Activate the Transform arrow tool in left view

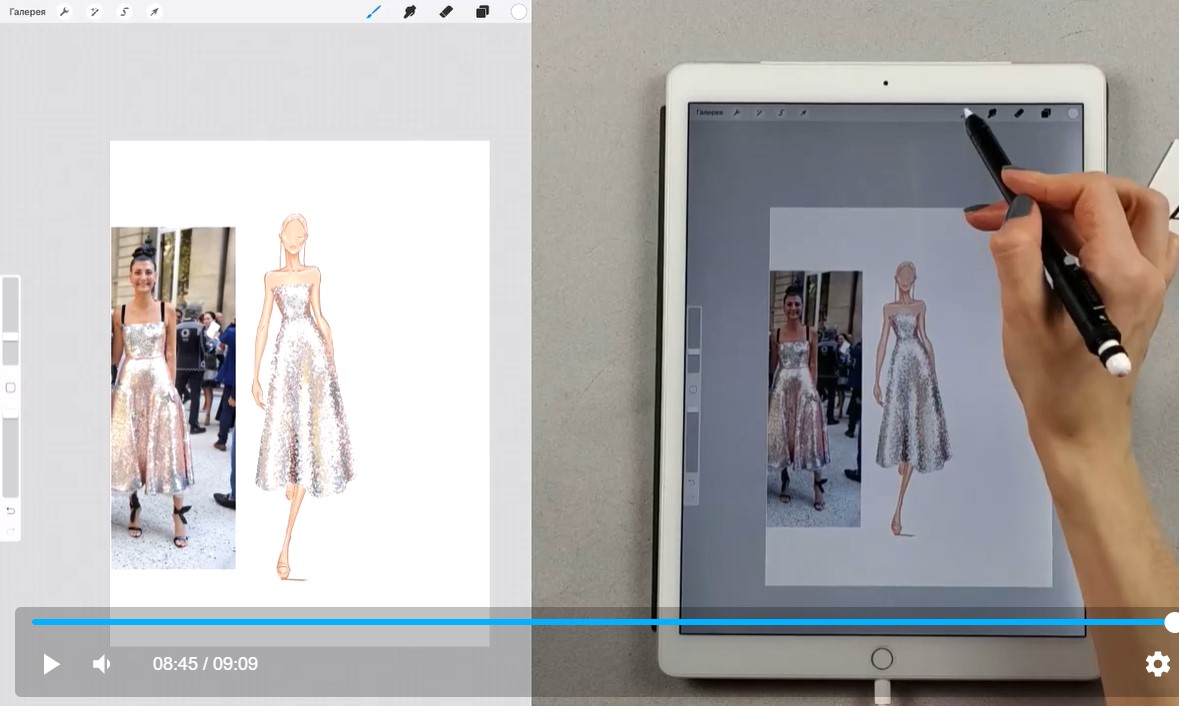154,12
